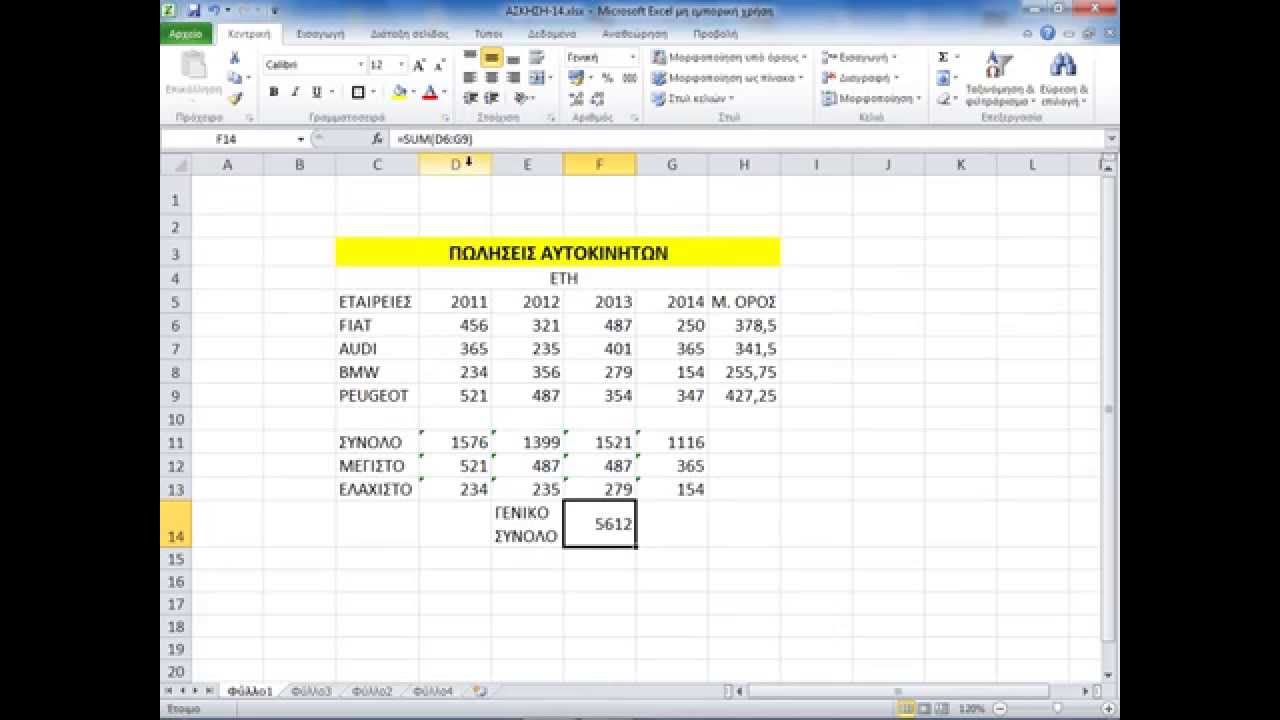Viewport: 1280px width, 720px height.
Task: Open the File (Αρχείο) tab
Action: [x=186, y=33]
